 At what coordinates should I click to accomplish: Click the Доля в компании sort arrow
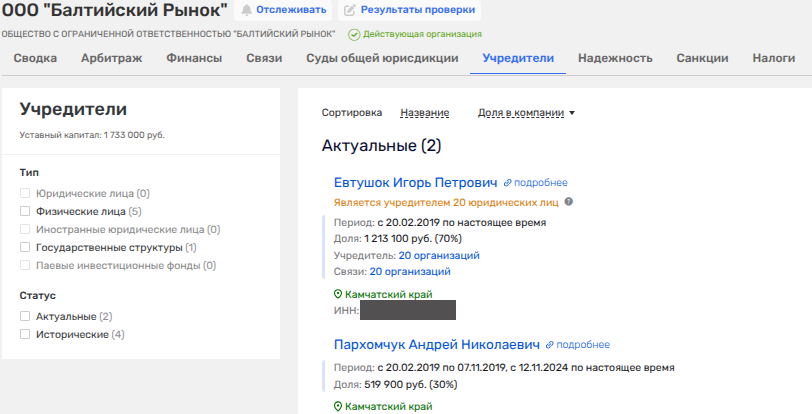(x=572, y=113)
